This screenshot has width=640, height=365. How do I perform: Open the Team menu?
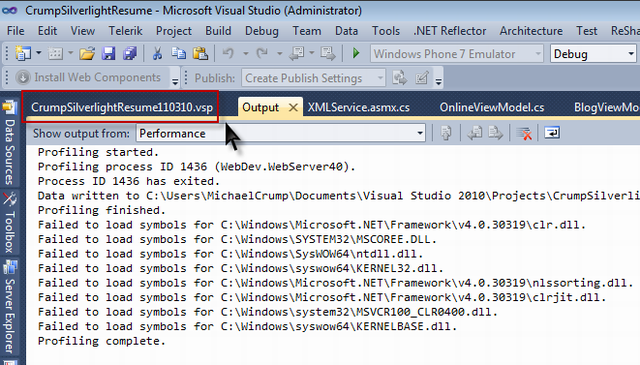tap(307, 31)
